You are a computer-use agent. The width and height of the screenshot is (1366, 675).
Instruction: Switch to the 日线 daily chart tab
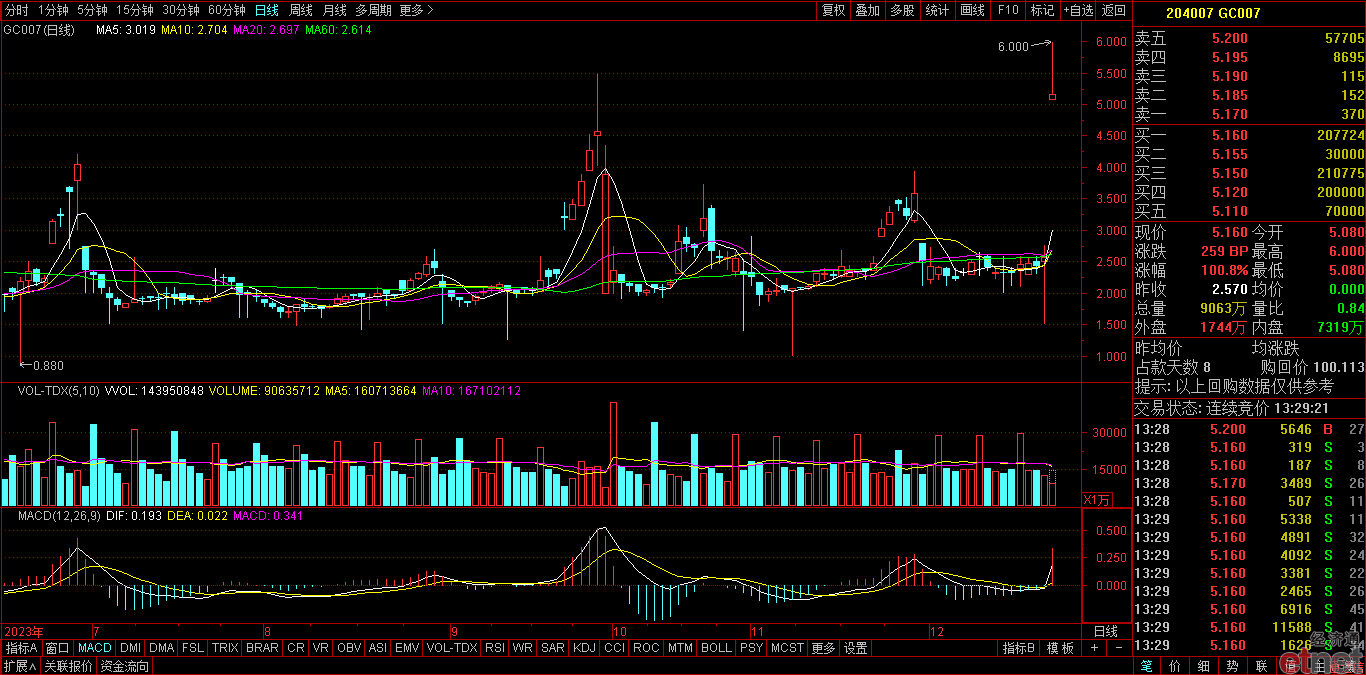pos(266,10)
